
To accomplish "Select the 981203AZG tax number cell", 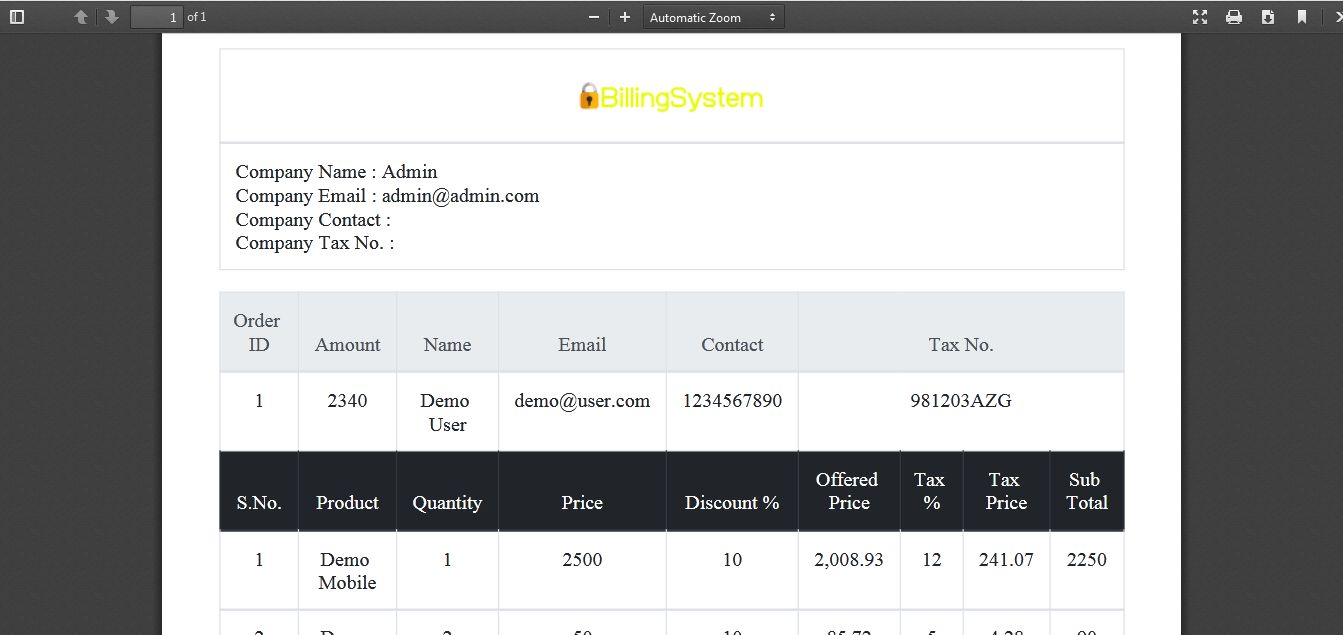I will coord(960,401).
